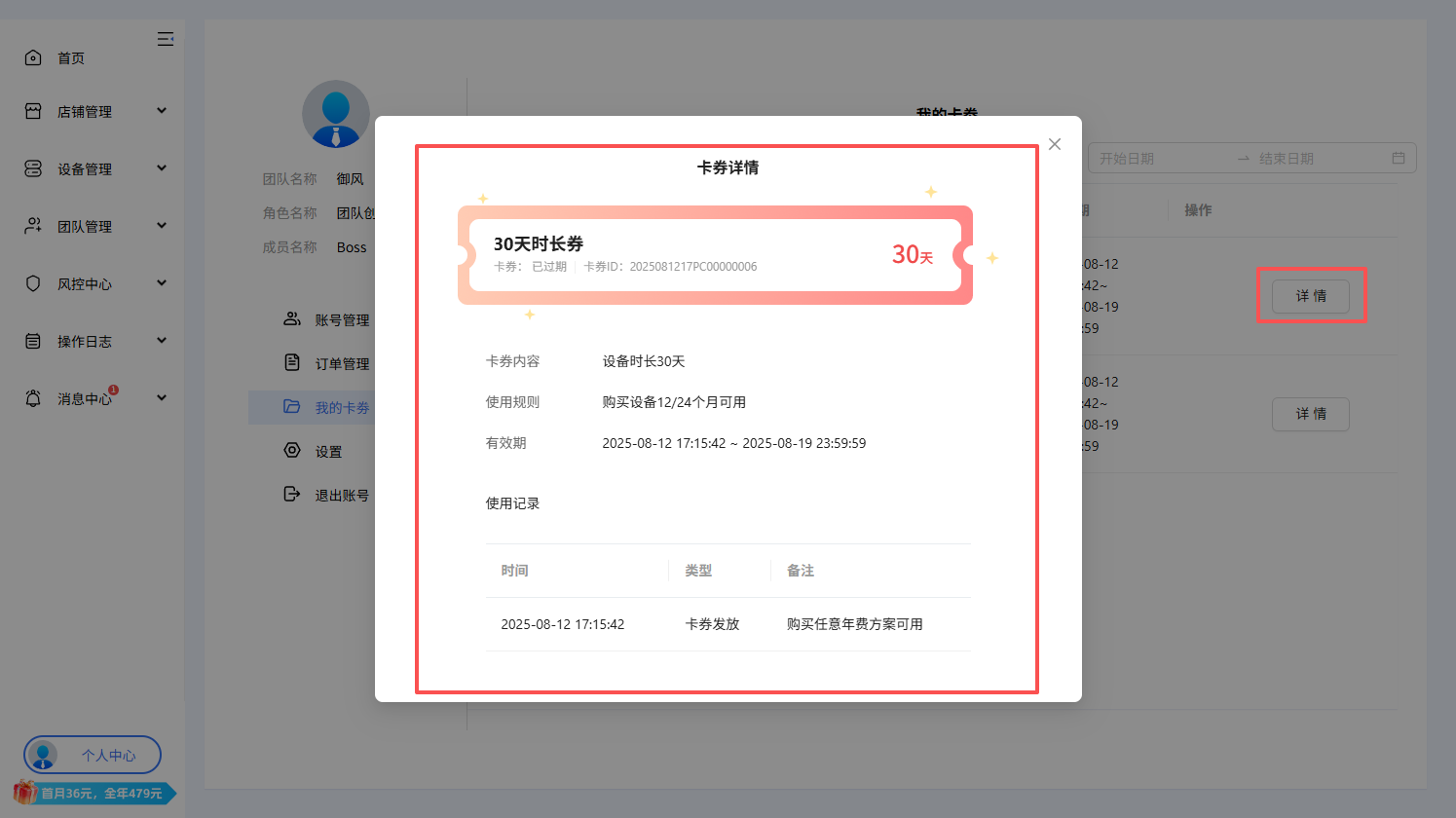Click the 店铺管理 shop icon
Image resolution: width=1456 pixels, height=818 pixels.
point(33,112)
